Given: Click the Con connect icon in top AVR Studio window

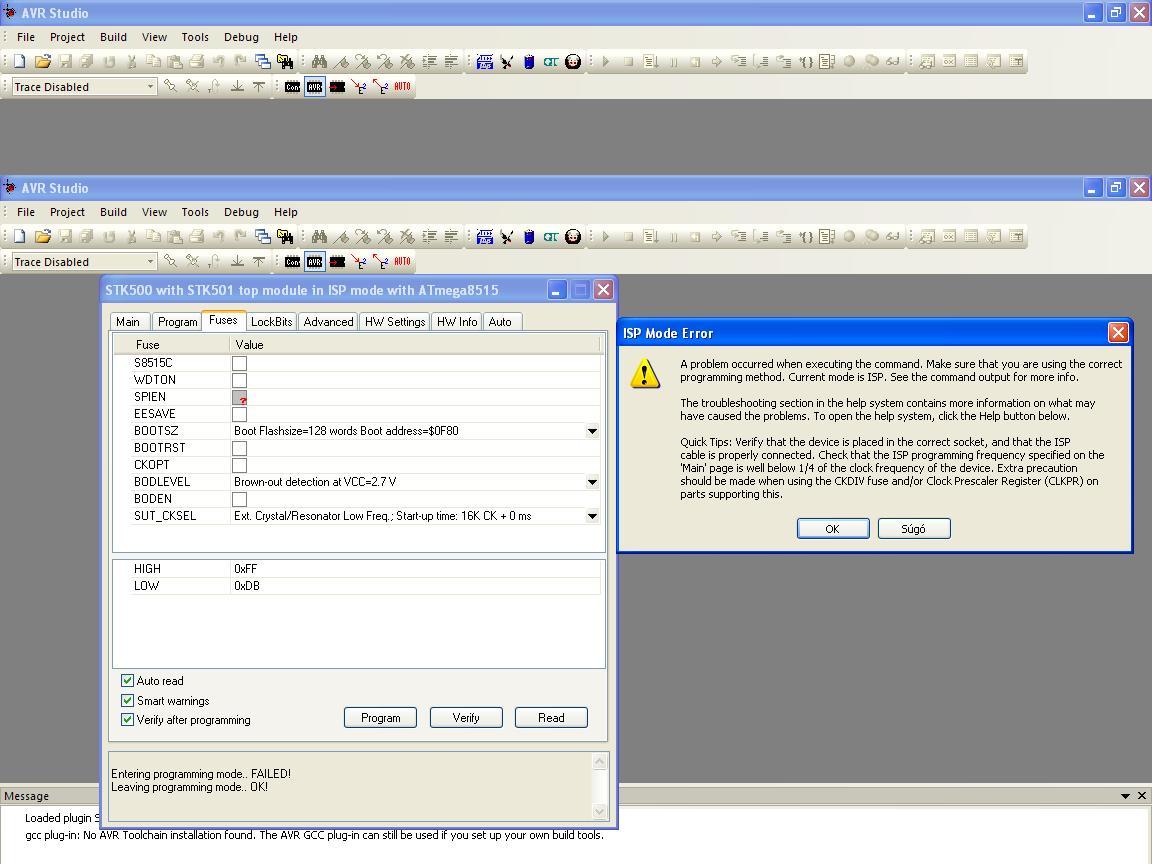Looking at the screenshot, I should [292, 87].
